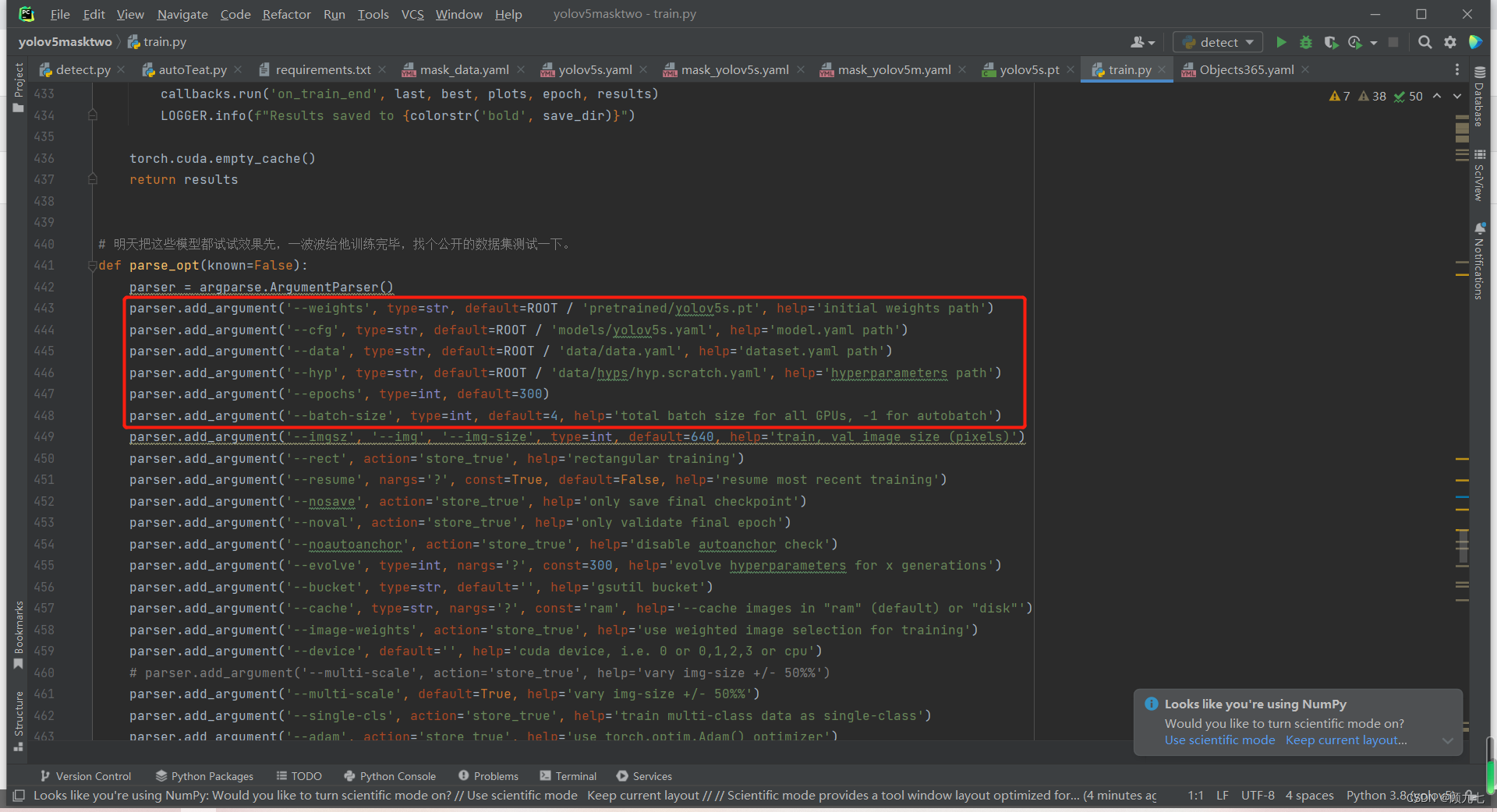Collapse the parse_opt function fold marker
Image resolution: width=1497 pixels, height=812 pixels.
pyautogui.click(x=92, y=266)
